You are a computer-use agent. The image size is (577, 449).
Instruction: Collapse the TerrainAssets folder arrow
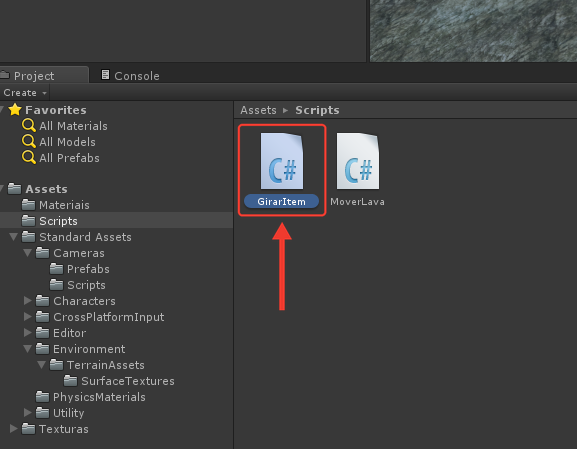click(42, 365)
